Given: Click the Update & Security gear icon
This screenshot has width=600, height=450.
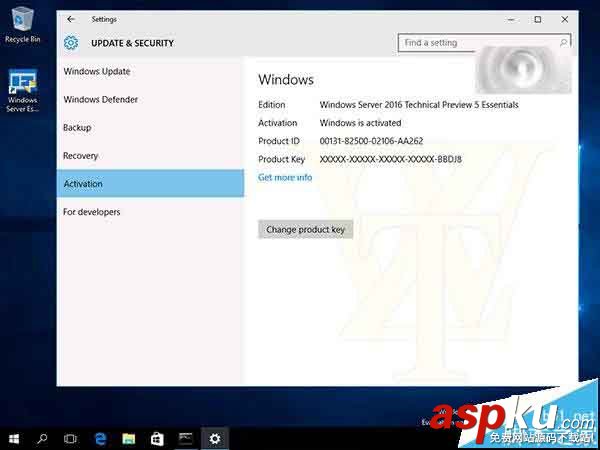Looking at the screenshot, I should [71, 43].
